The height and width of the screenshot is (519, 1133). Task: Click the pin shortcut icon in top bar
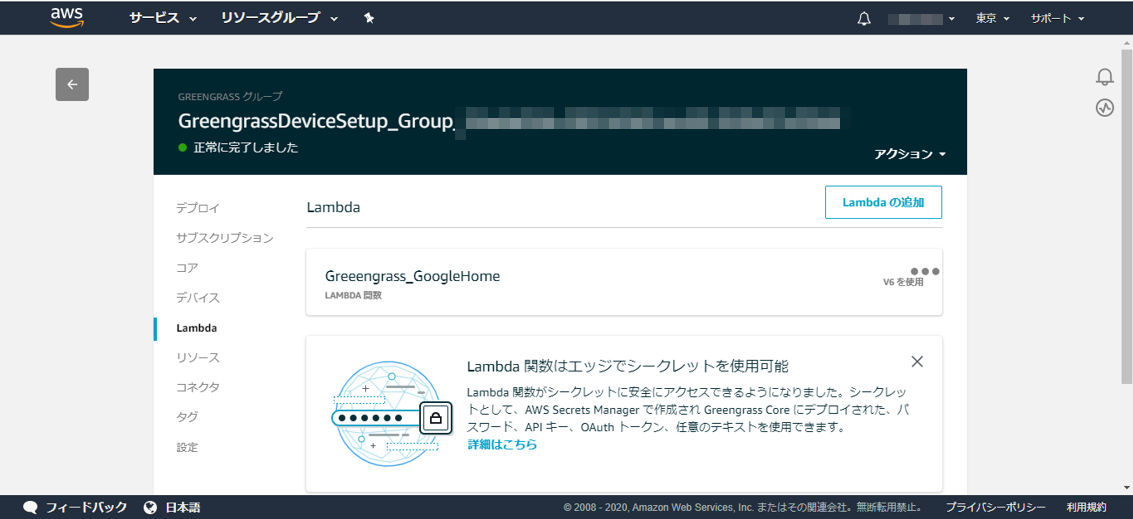[369, 19]
